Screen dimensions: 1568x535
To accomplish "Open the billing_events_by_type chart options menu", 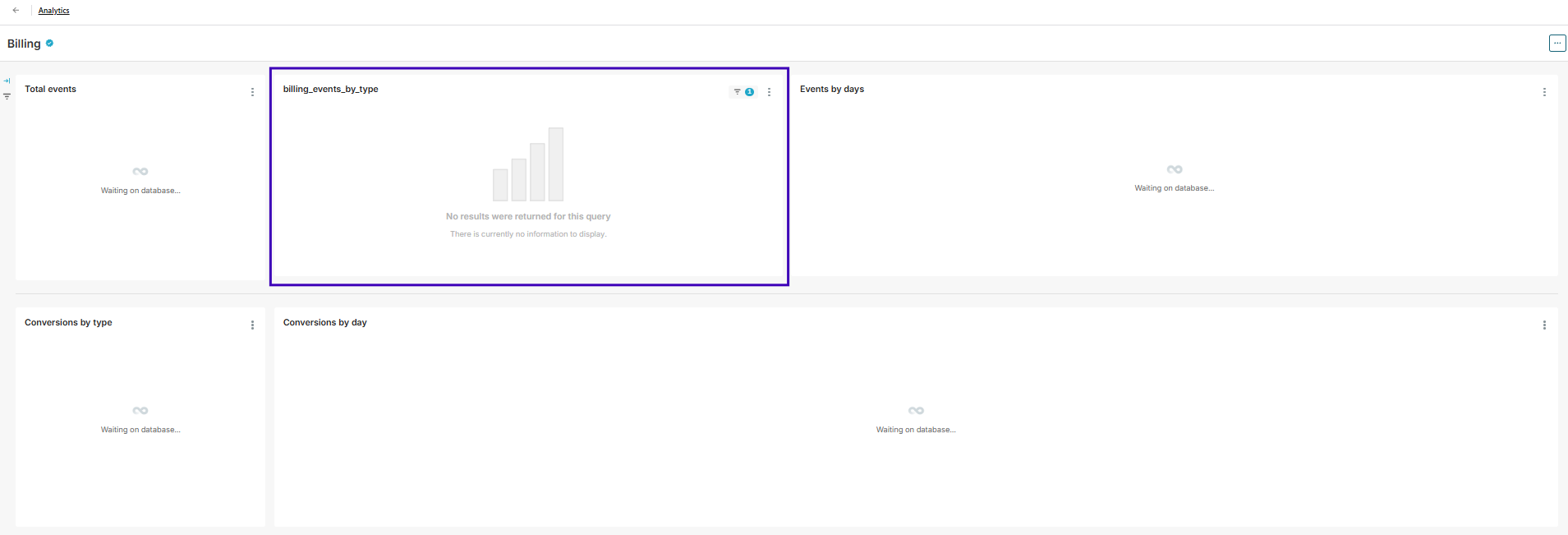I will [x=769, y=92].
